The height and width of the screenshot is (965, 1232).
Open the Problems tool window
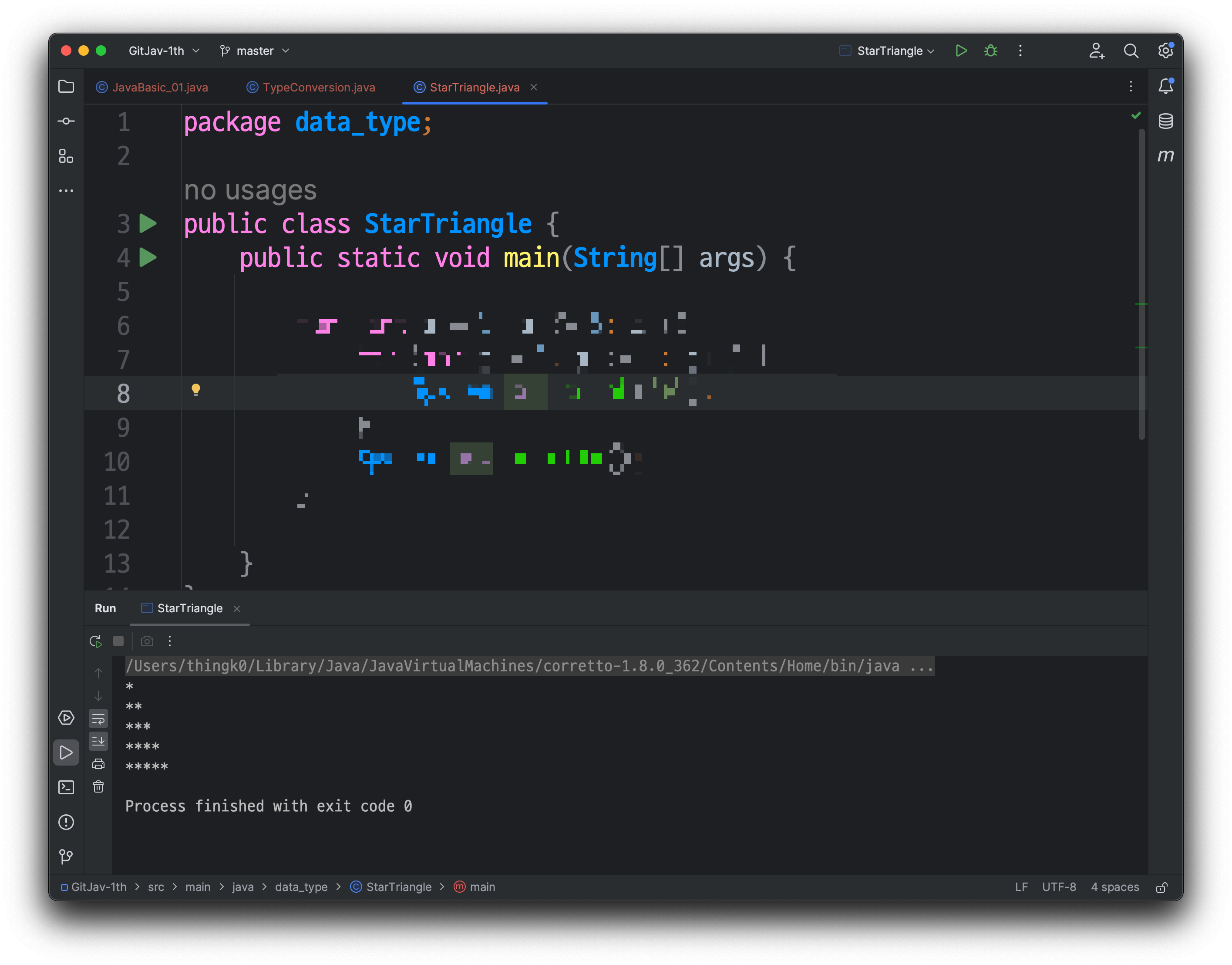(66, 822)
